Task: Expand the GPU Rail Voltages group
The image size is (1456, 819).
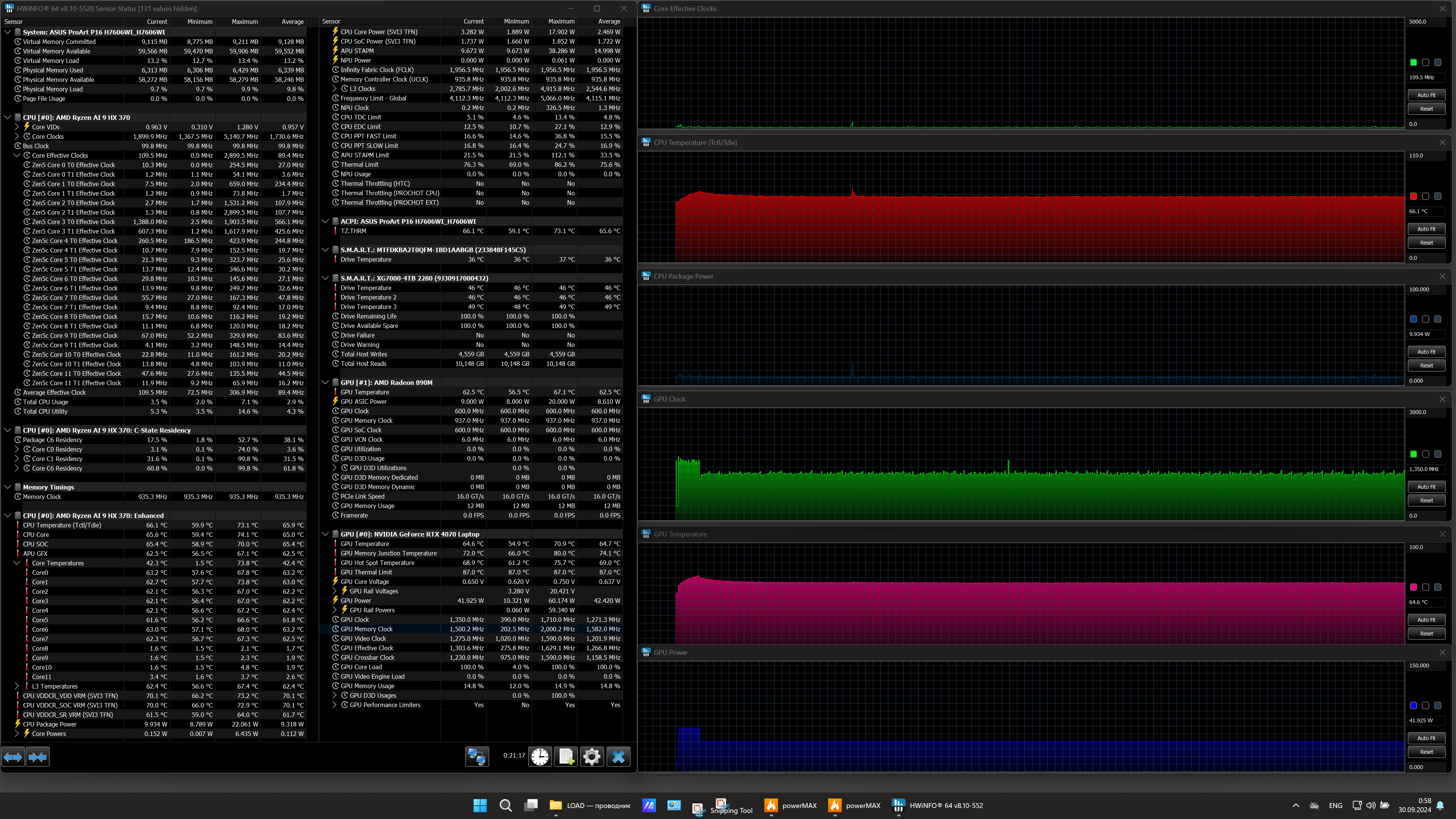Action: [x=334, y=591]
